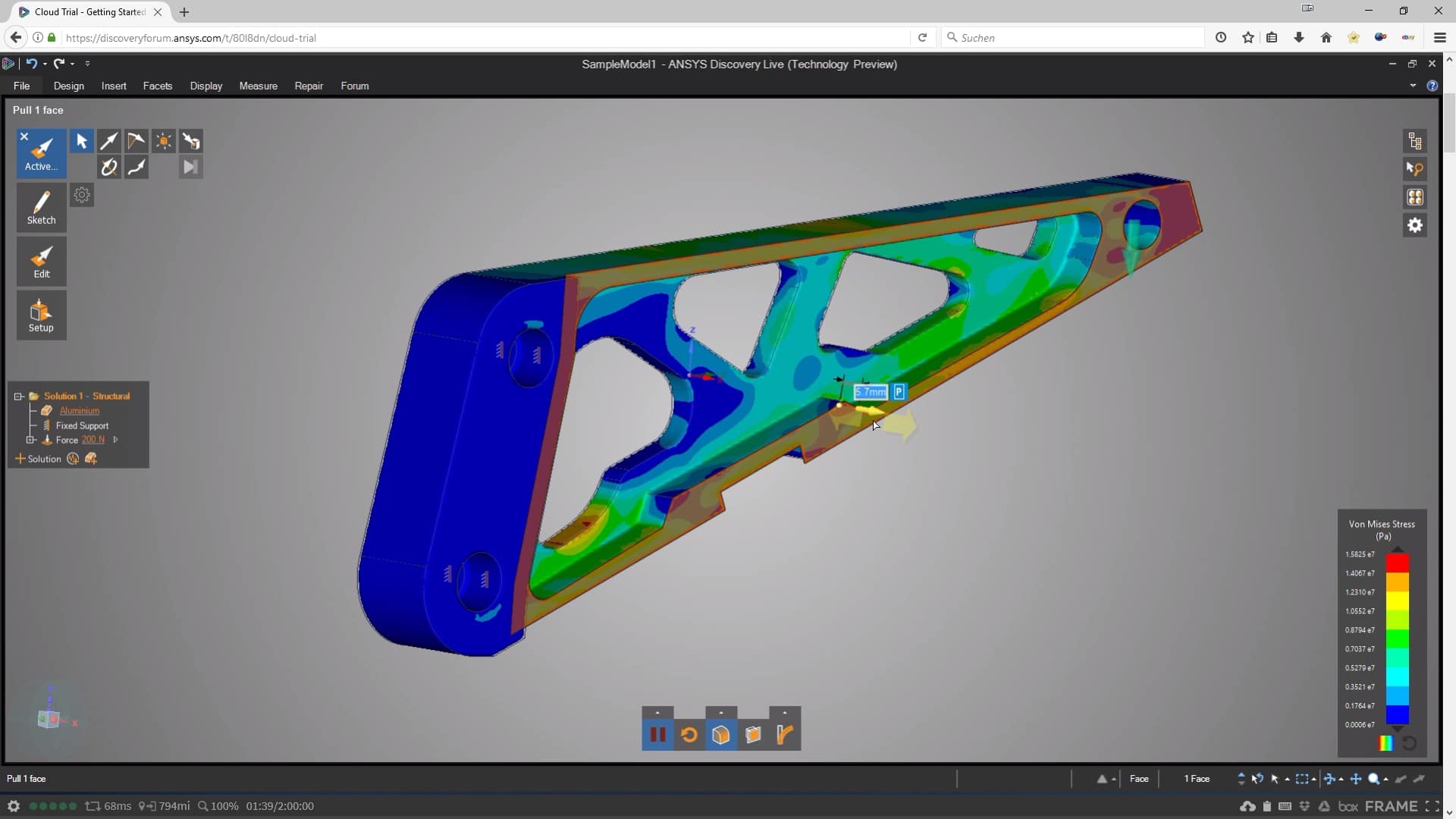Collapse ribbon with the down arrow near Help
This screenshot has width=1456, height=819.
tap(1413, 86)
